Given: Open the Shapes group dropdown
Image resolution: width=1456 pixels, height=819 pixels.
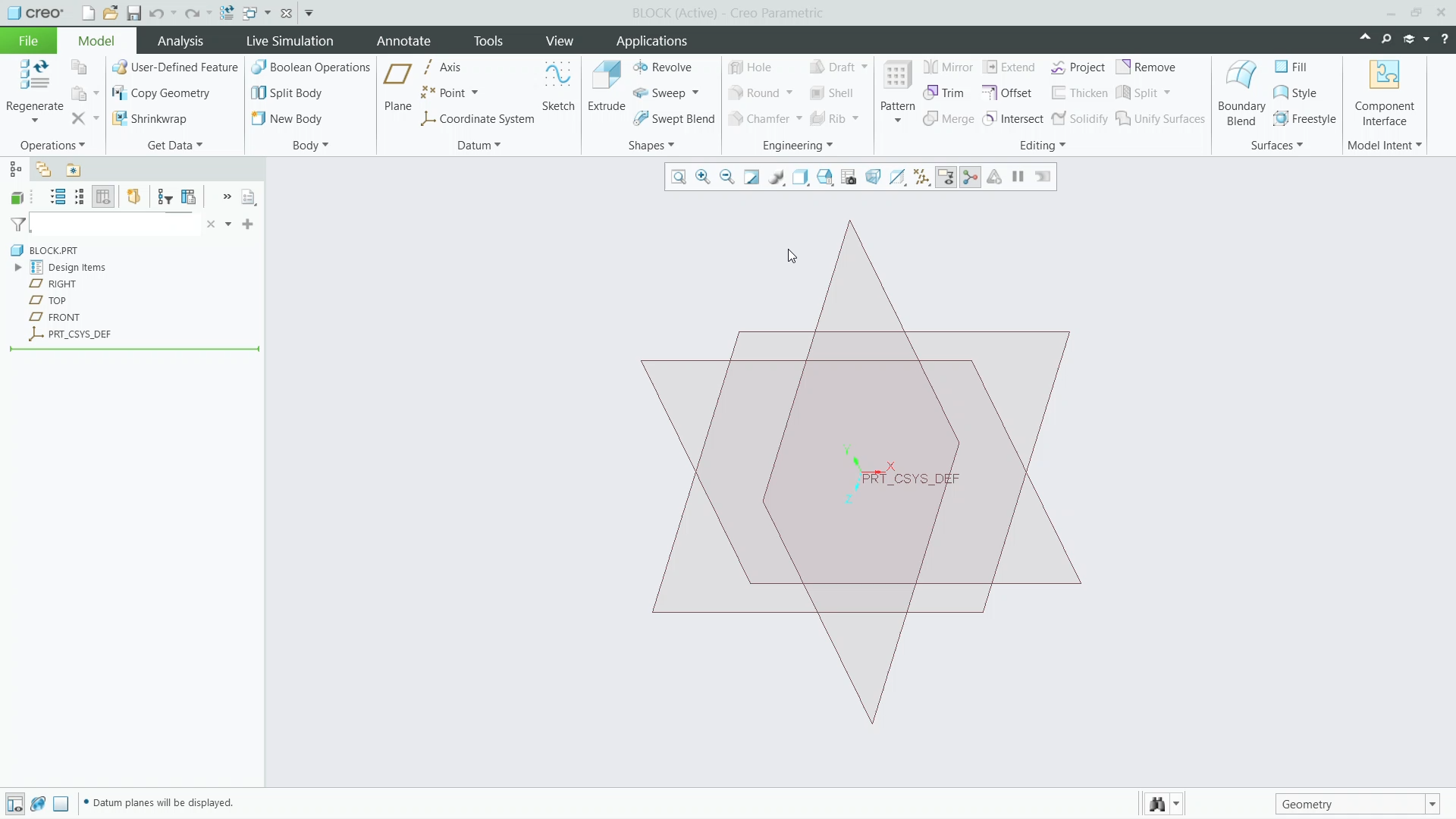Looking at the screenshot, I should 651,146.
